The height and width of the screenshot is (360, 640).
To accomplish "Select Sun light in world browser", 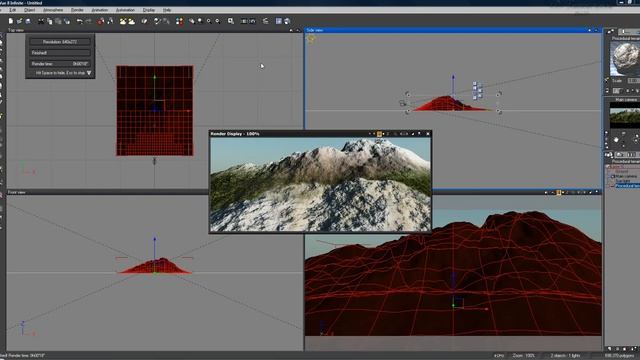I will coord(623,181).
